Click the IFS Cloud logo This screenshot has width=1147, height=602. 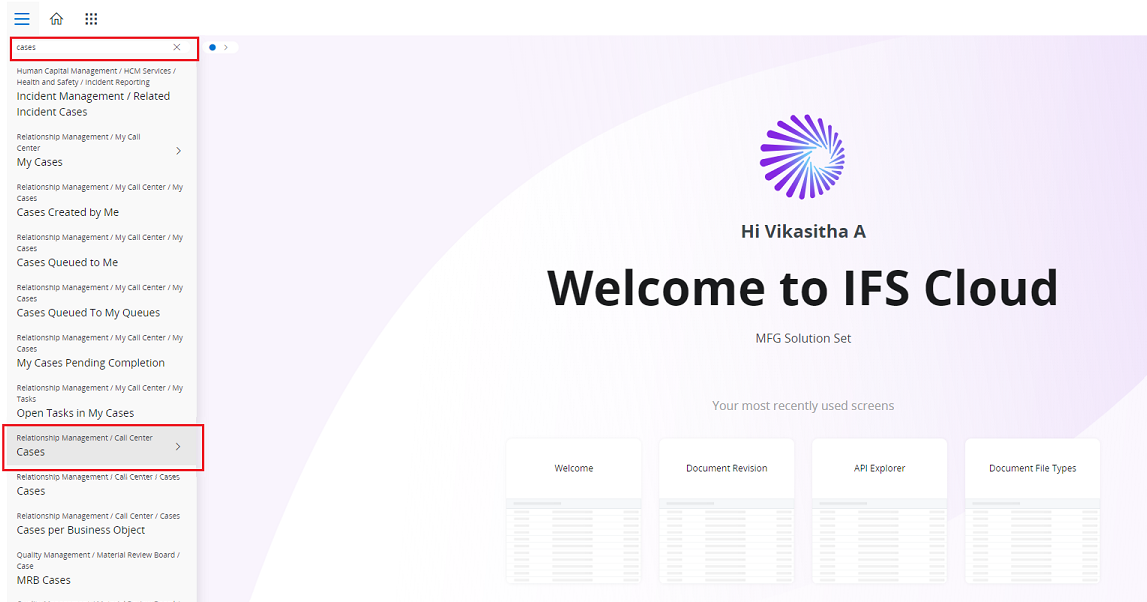(802, 157)
